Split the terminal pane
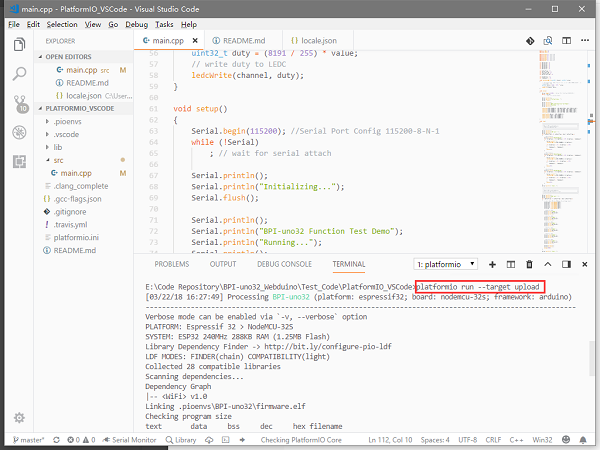 (x=509, y=264)
